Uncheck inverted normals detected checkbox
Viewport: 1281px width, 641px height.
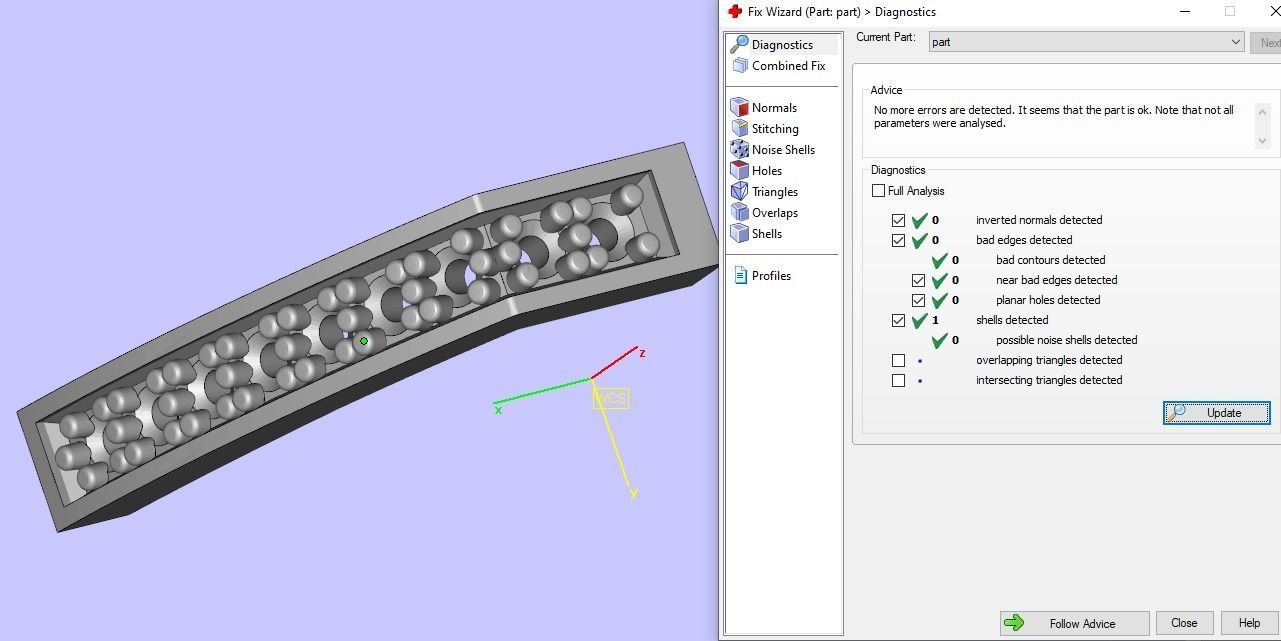click(x=898, y=220)
